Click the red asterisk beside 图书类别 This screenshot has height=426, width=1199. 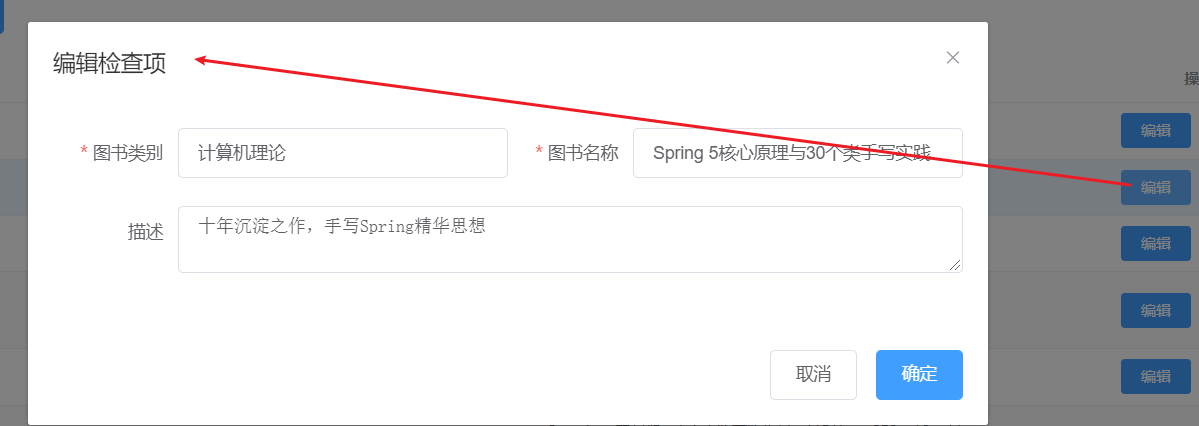click(x=84, y=153)
